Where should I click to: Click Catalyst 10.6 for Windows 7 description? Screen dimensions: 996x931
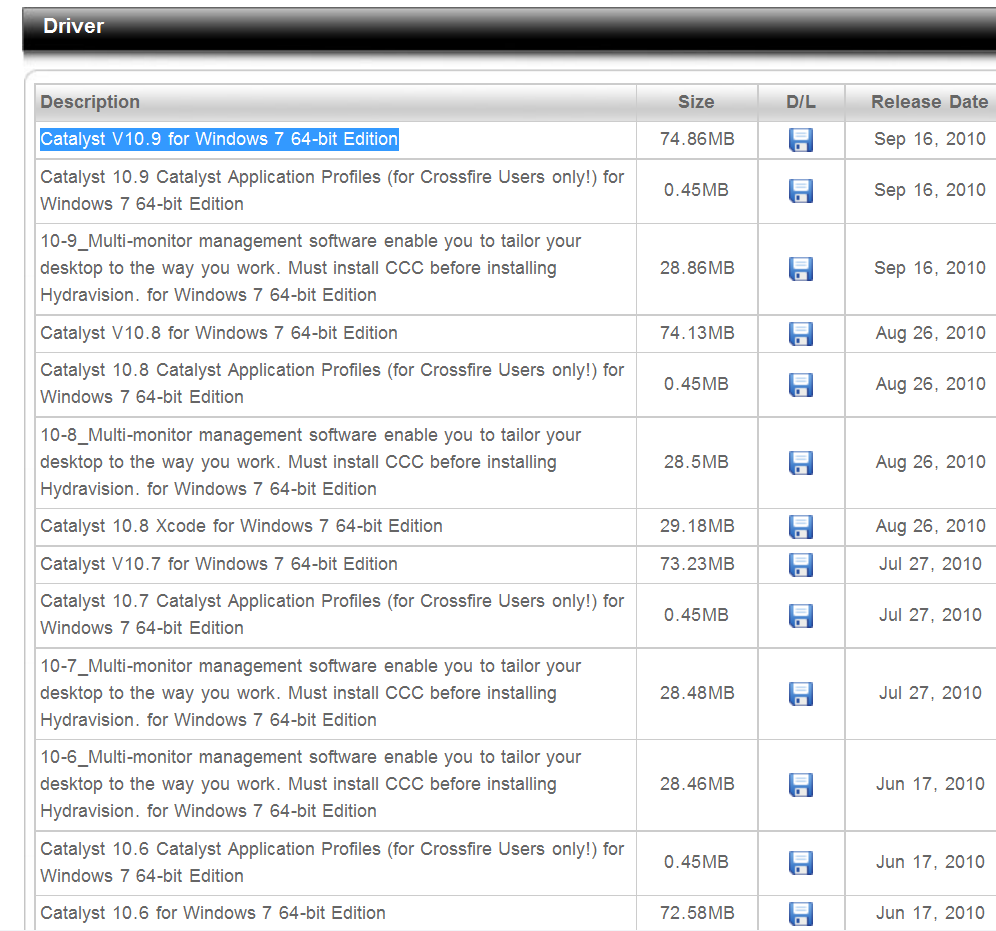213,913
